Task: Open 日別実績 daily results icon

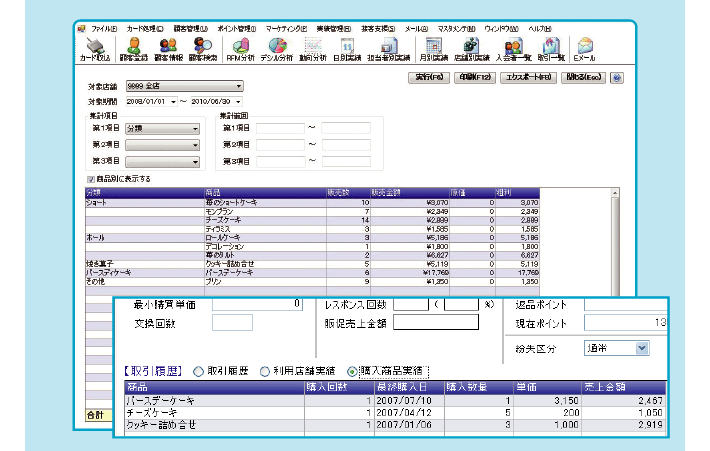Action: (x=347, y=49)
